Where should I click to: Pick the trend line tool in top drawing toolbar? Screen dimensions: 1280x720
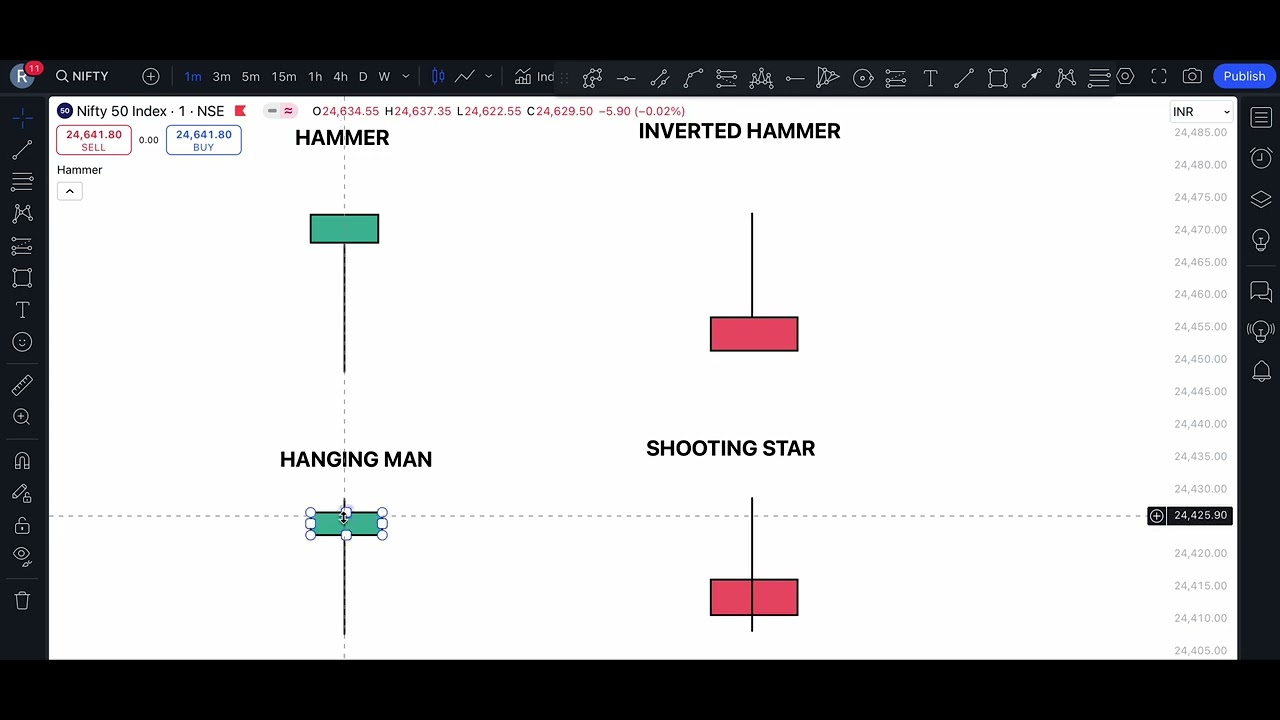click(x=964, y=77)
